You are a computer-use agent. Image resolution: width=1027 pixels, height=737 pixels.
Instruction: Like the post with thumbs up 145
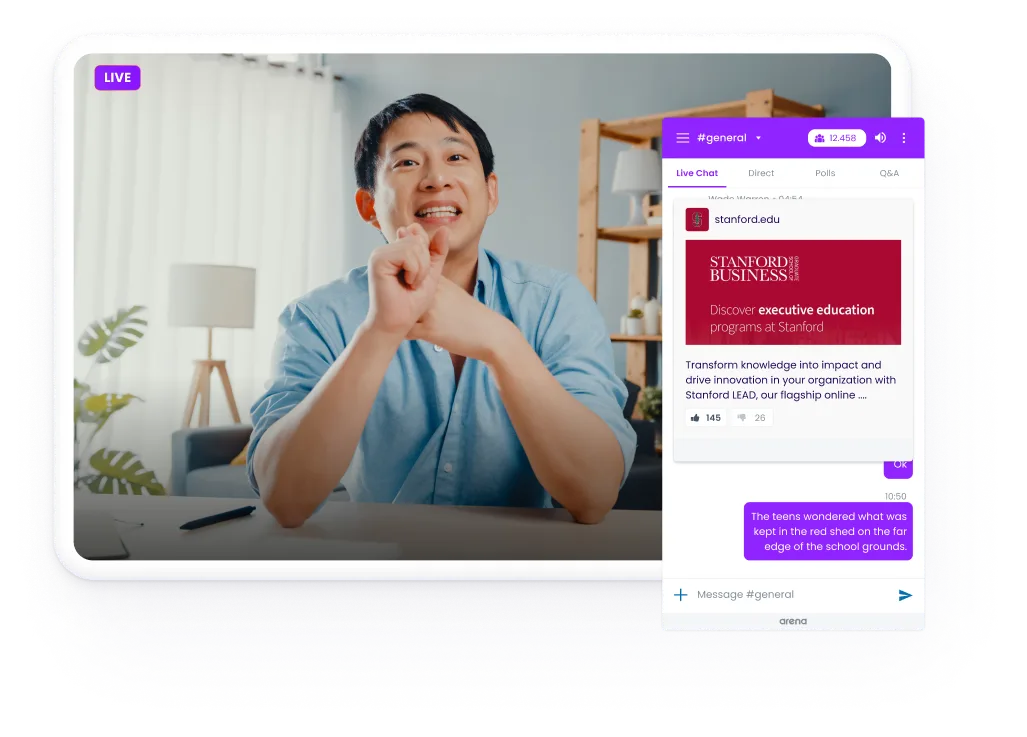click(705, 418)
